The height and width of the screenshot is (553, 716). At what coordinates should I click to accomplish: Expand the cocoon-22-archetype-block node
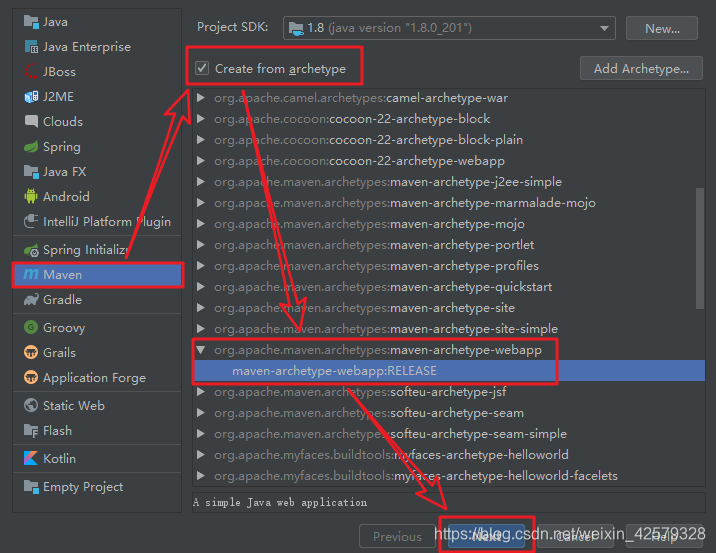pos(200,118)
